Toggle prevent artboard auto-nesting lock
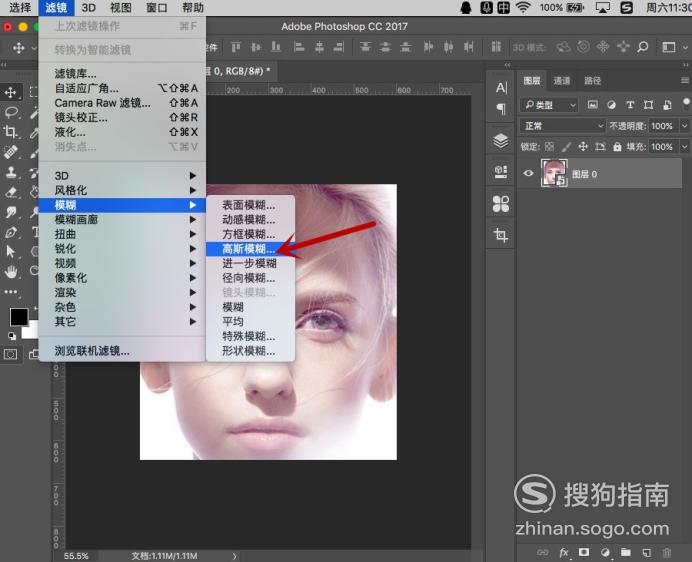Screen dimensions: 692x562 [600, 147]
